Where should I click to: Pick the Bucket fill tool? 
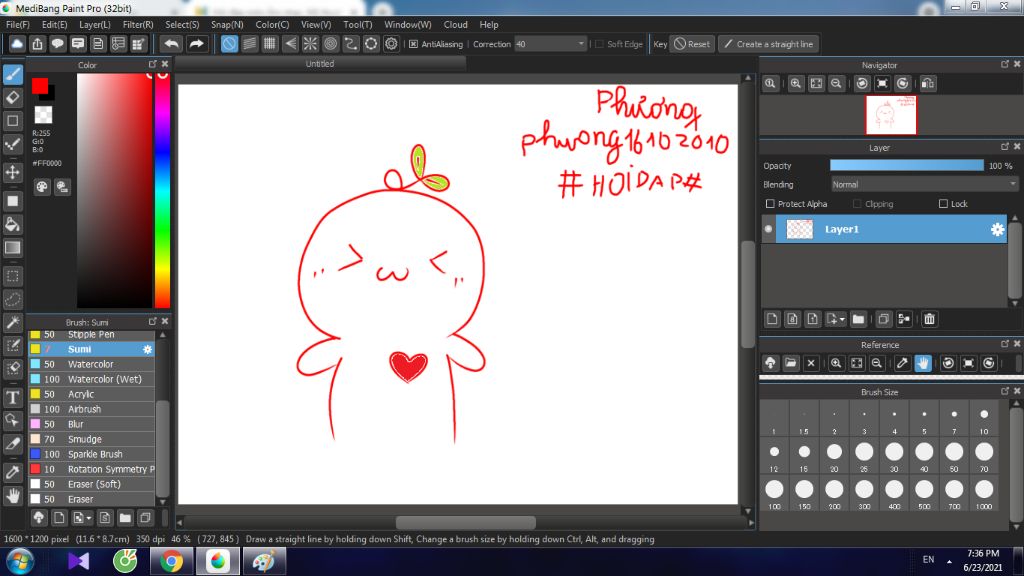coord(12,225)
